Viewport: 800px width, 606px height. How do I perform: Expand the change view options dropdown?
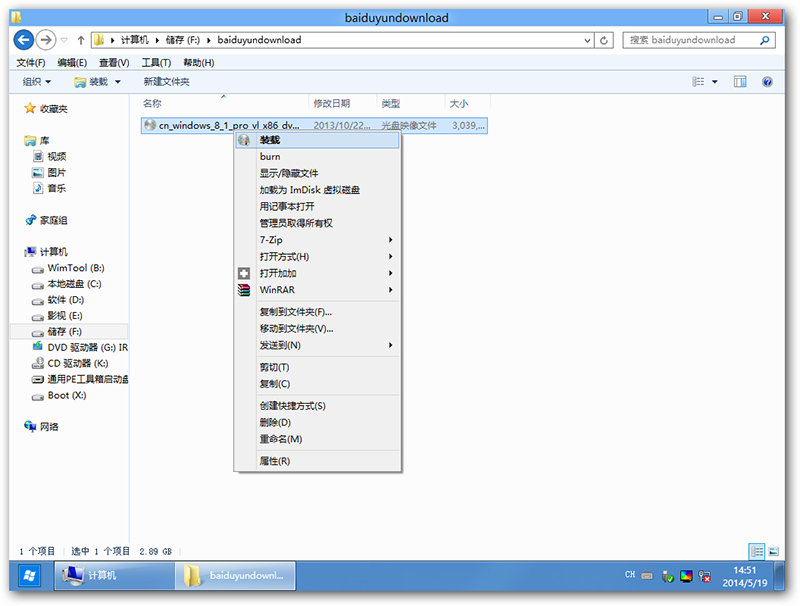pyautogui.click(x=715, y=81)
